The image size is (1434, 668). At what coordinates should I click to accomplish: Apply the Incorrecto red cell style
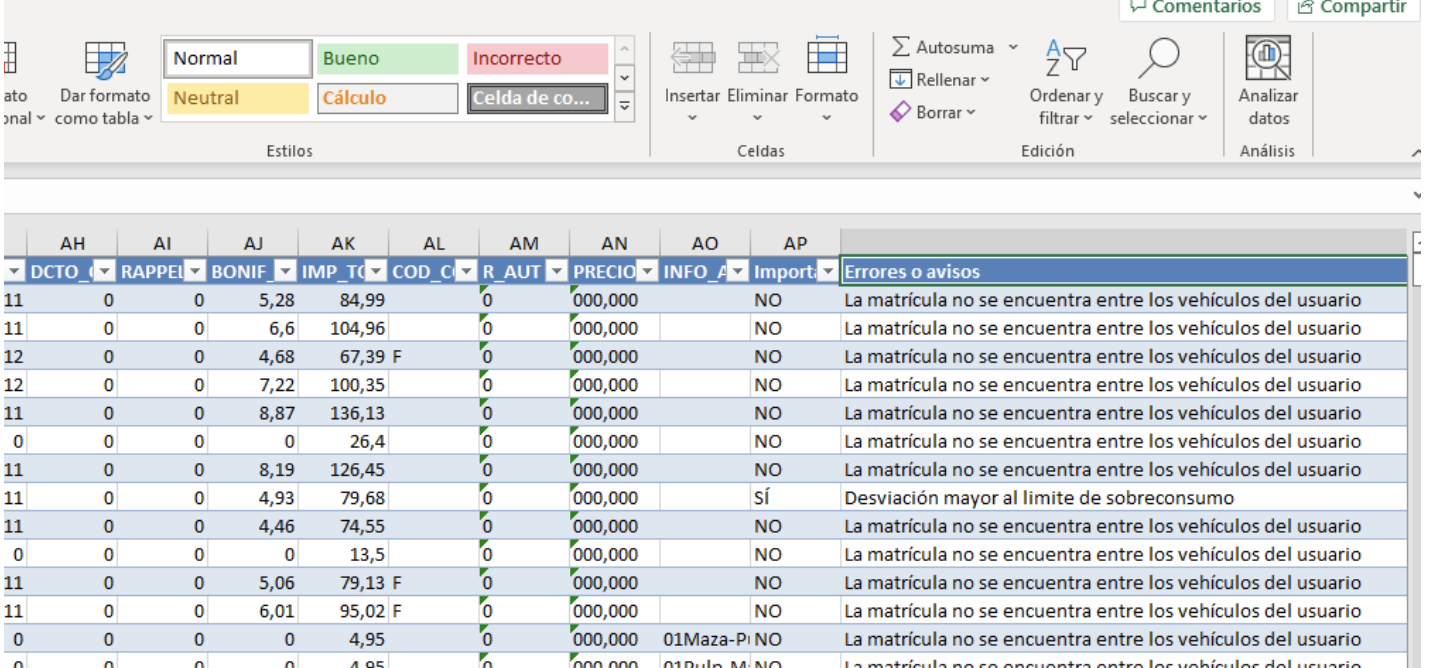pyautogui.click(x=537, y=59)
